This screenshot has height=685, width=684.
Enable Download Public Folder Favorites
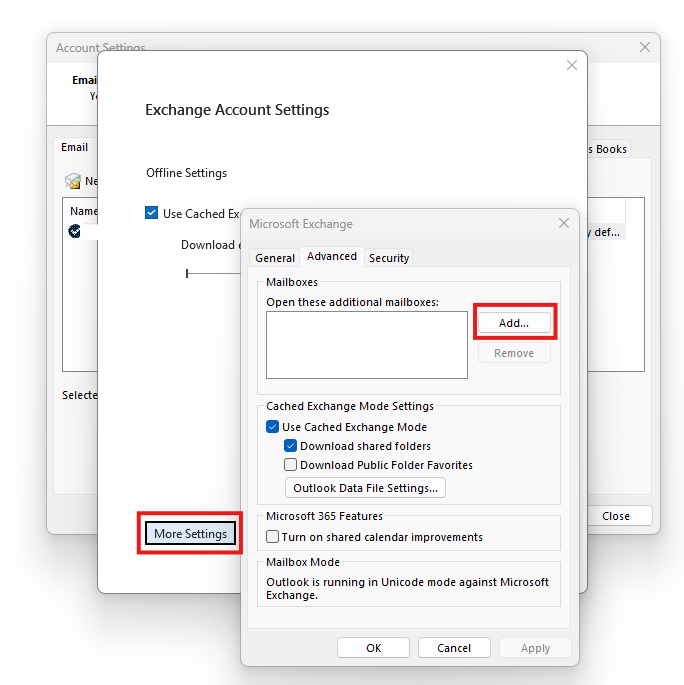coord(291,465)
